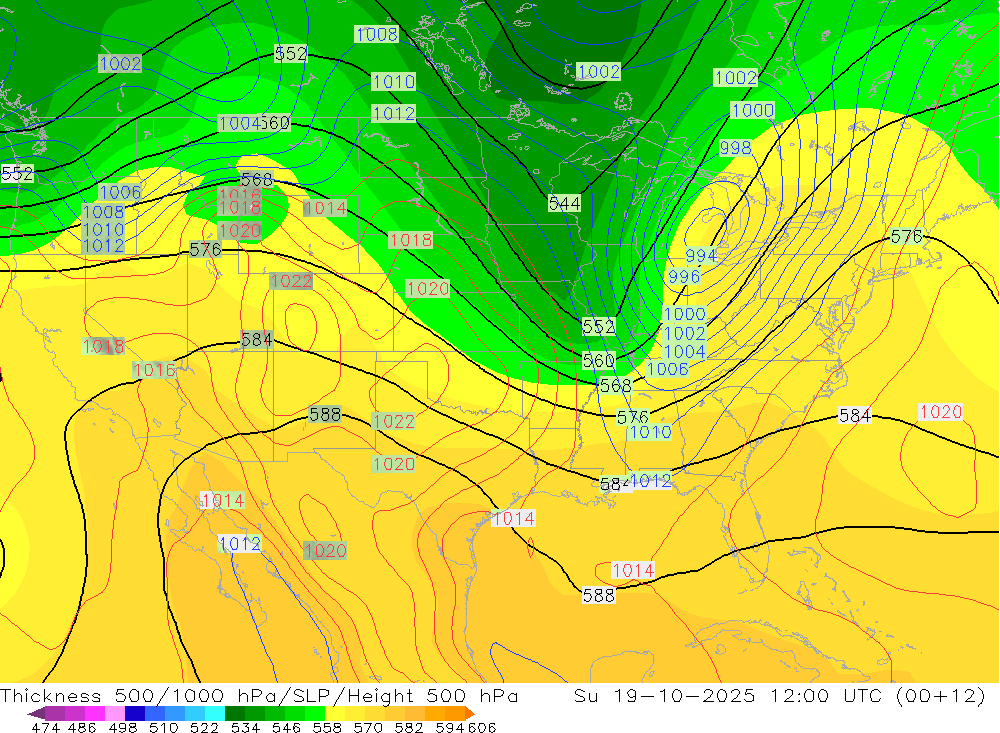The image size is (1000, 733).
Task: Click the 544 height contour label
Action: pyautogui.click(x=564, y=204)
